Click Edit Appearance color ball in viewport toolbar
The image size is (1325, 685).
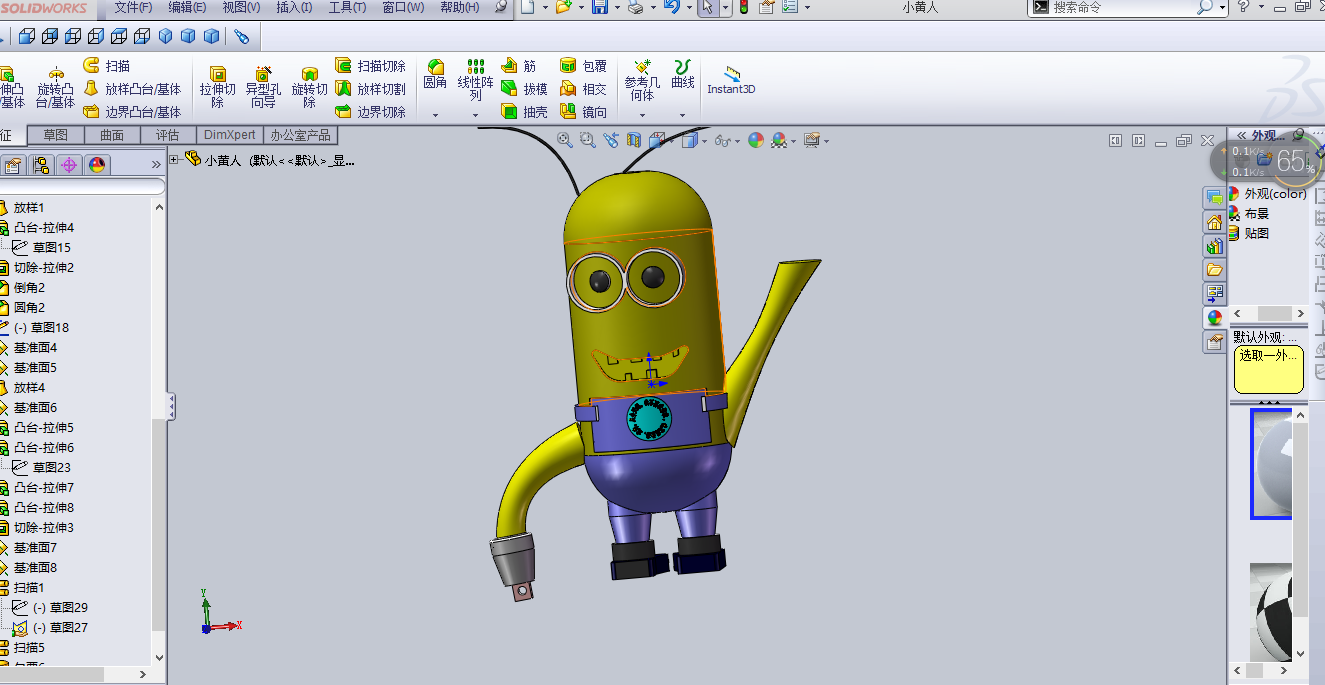(x=756, y=141)
